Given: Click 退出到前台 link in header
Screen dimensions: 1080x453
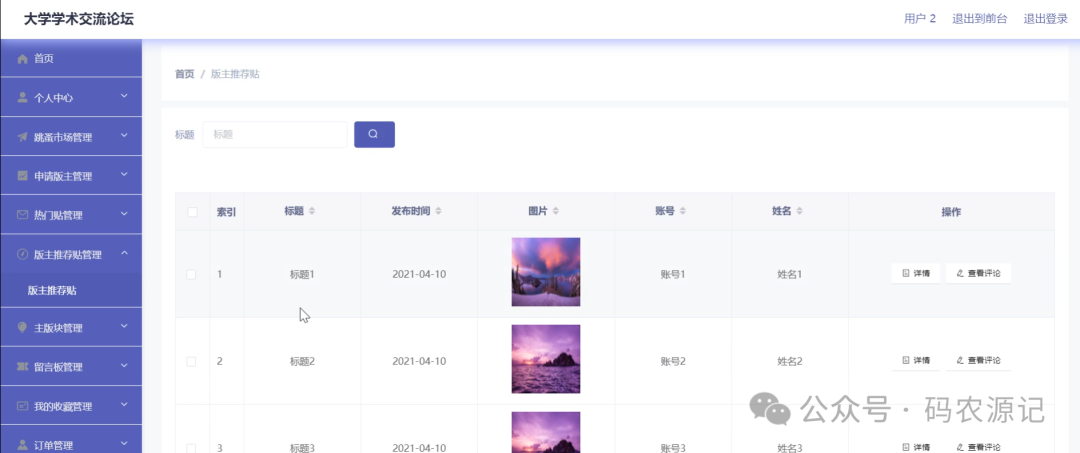Looking at the screenshot, I should (979, 19).
